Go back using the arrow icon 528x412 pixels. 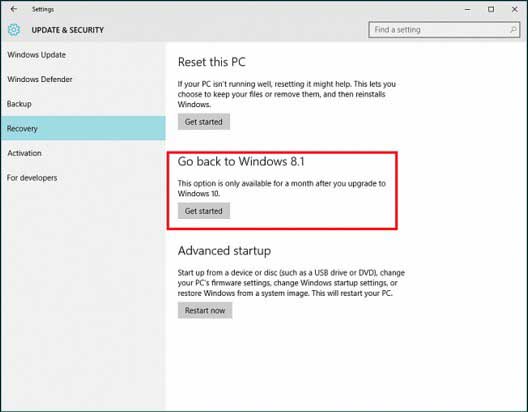pyautogui.click(x=13, y=9)
